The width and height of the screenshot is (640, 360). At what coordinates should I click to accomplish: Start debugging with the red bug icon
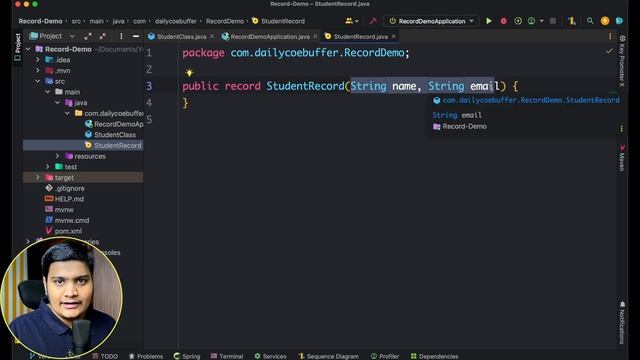point(504,21)
